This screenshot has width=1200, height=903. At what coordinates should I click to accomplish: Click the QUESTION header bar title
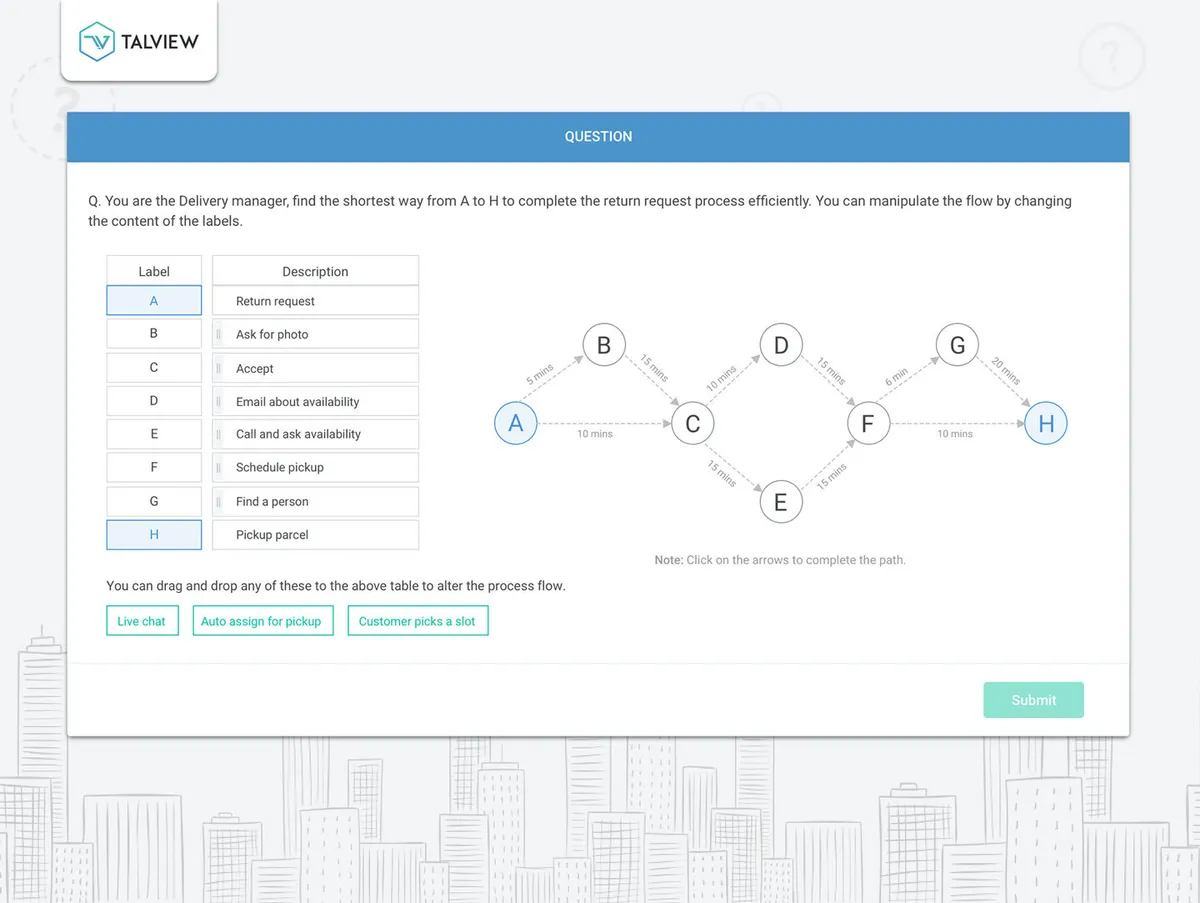click(598, 137)
